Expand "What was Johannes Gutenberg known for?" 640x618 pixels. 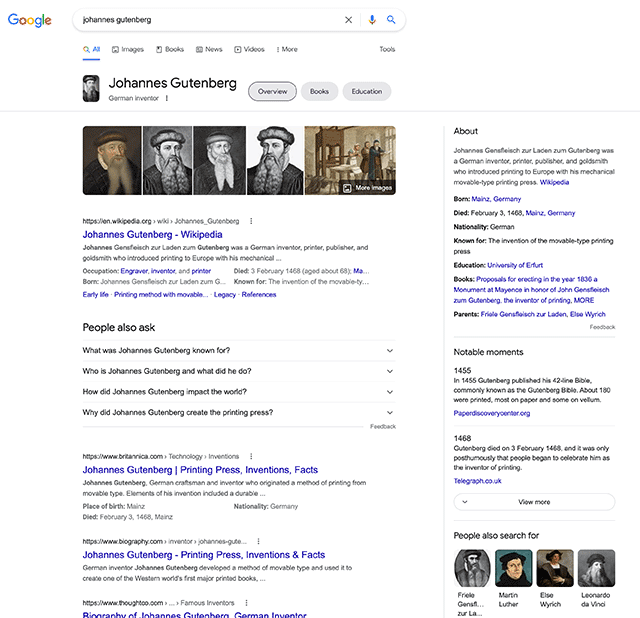pos(390,350)
